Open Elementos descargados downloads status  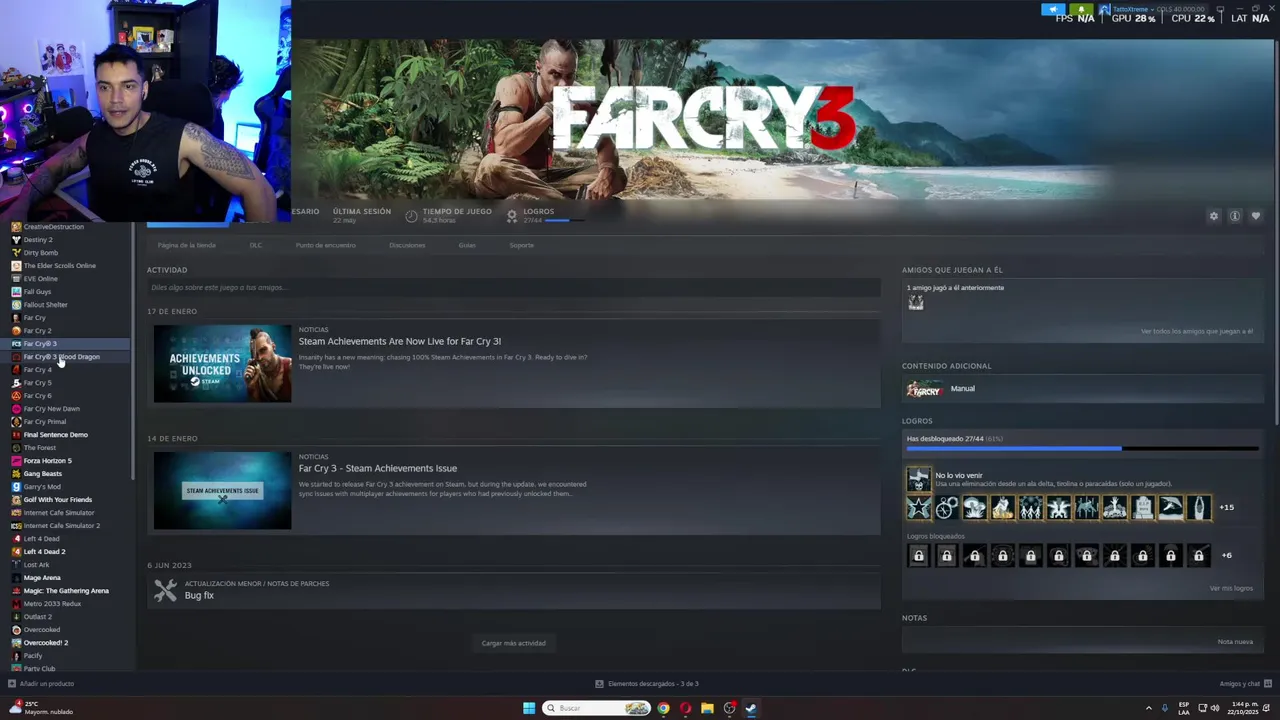tap(647, 684)
